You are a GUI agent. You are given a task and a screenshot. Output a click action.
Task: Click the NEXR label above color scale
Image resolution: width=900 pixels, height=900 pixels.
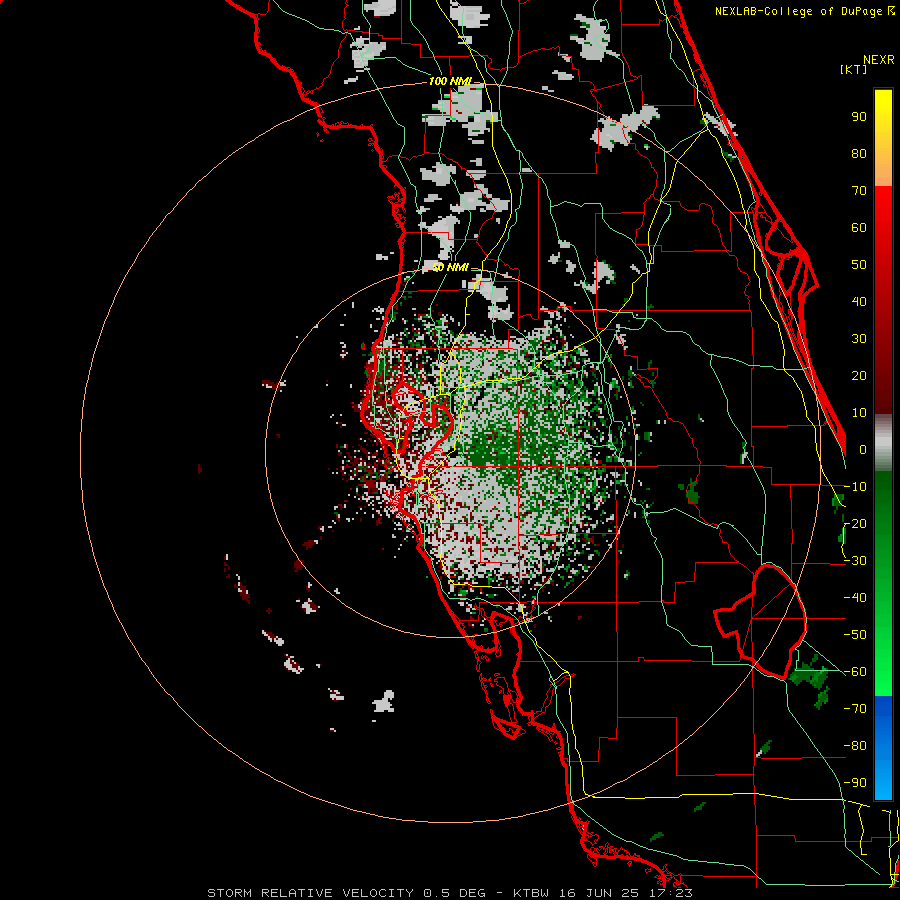coord(879,60)
